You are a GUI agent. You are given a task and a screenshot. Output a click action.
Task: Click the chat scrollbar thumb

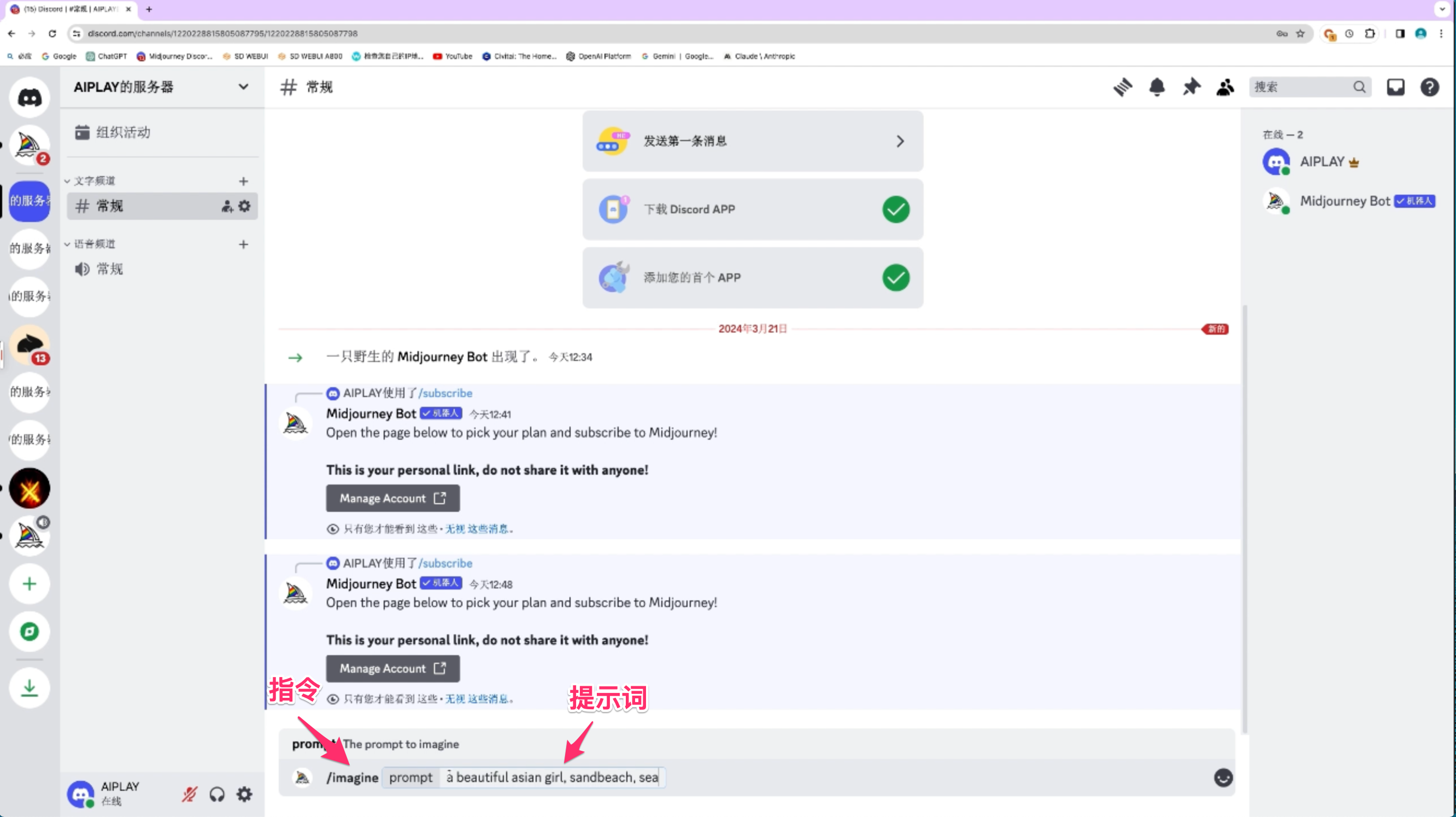1244,519
